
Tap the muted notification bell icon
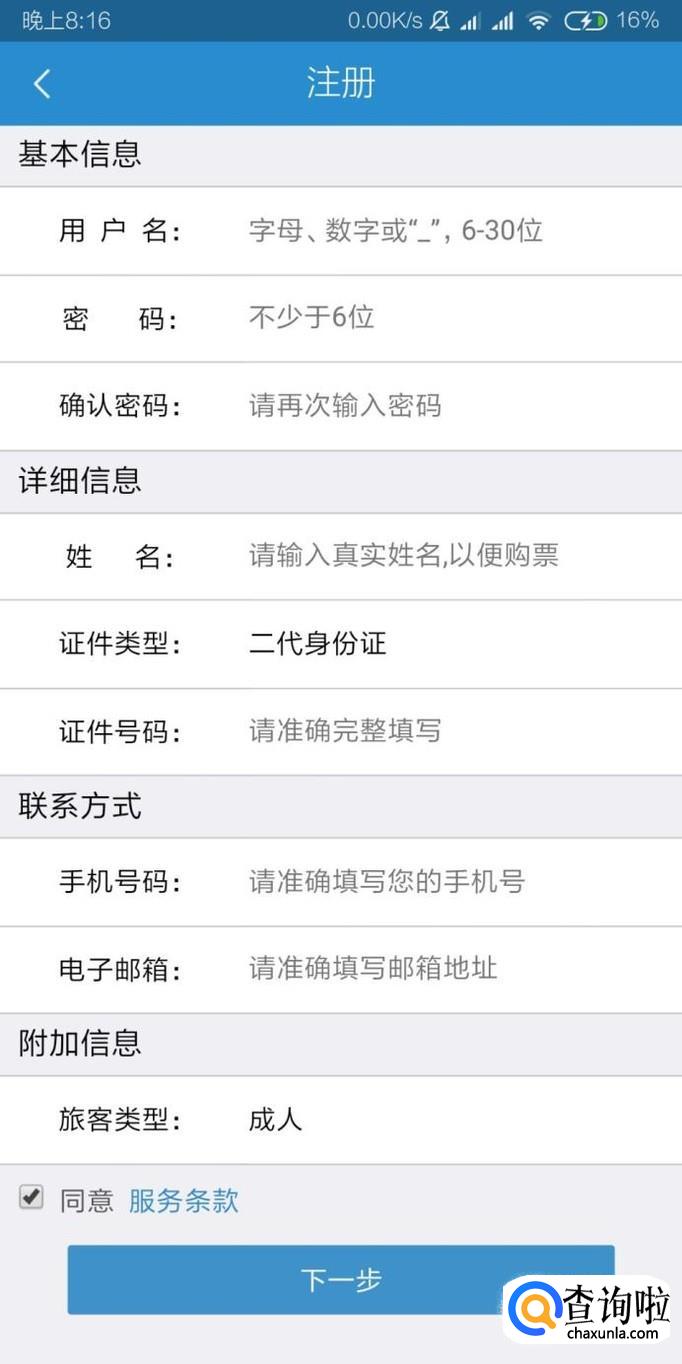tap(439, 21)
